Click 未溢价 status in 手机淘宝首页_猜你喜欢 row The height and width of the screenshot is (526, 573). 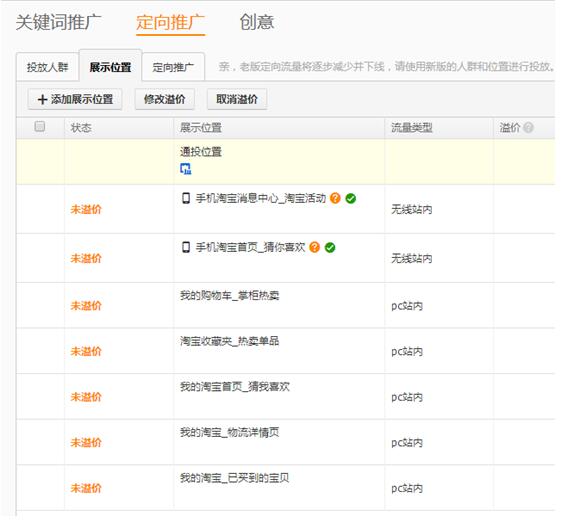click(86, 258)
